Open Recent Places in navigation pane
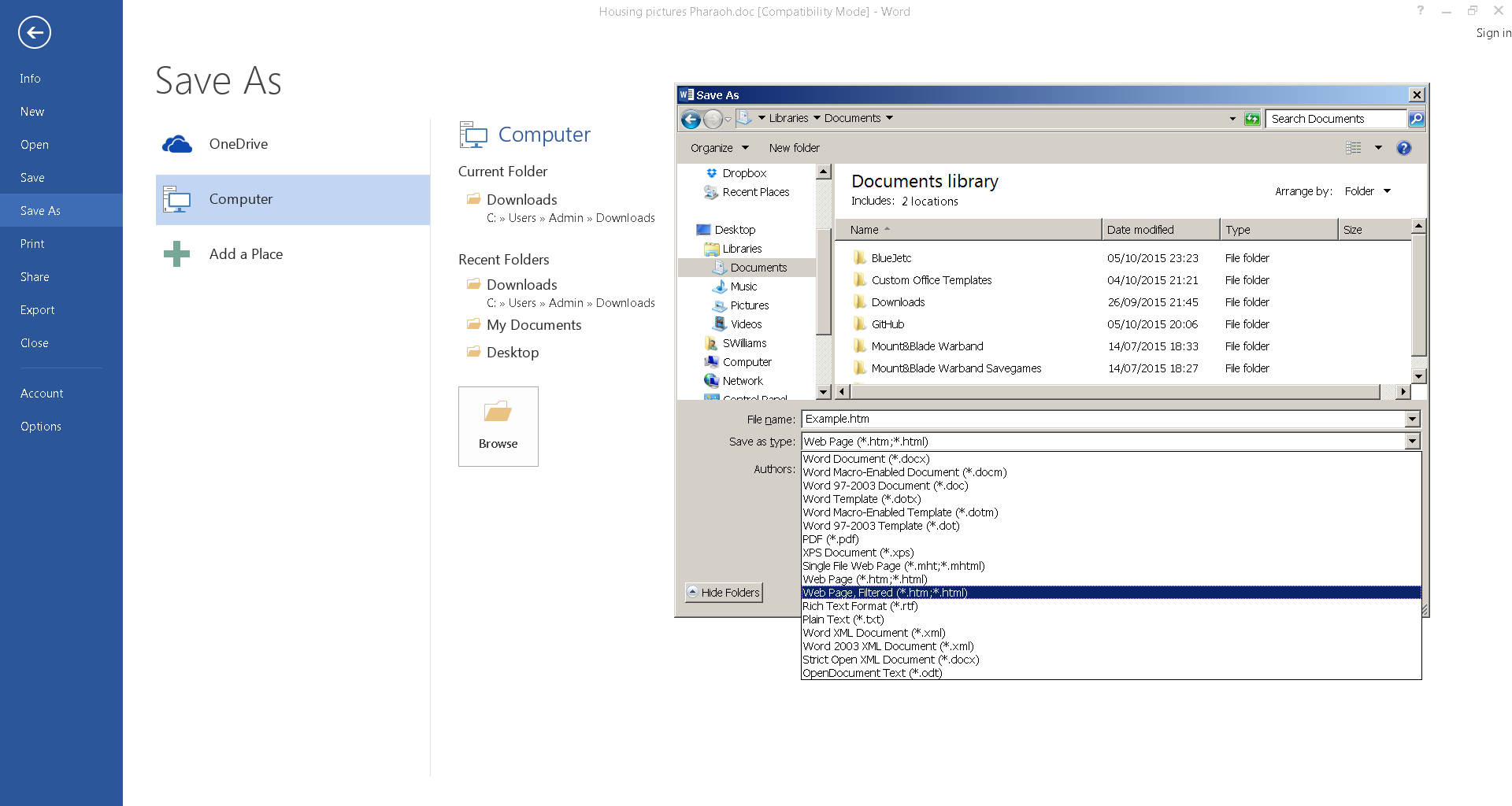 (x=755, y=192)
